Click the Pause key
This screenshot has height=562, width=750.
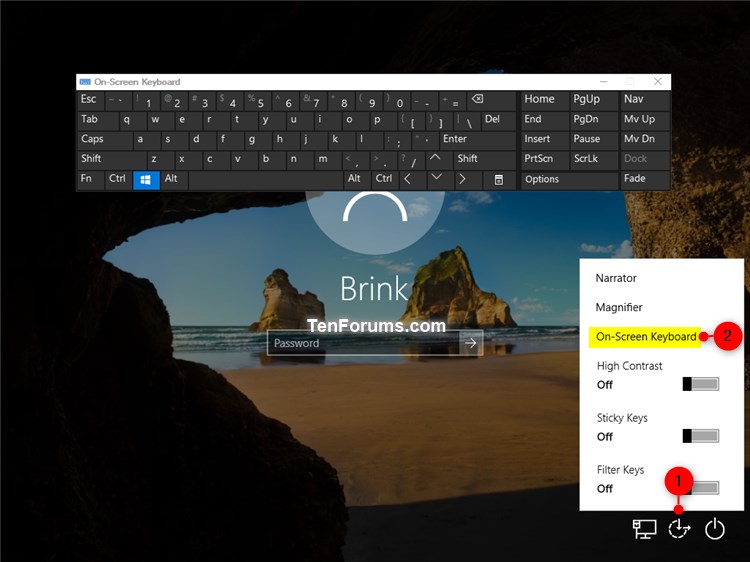pyautogui.click(x=594, y=141)
